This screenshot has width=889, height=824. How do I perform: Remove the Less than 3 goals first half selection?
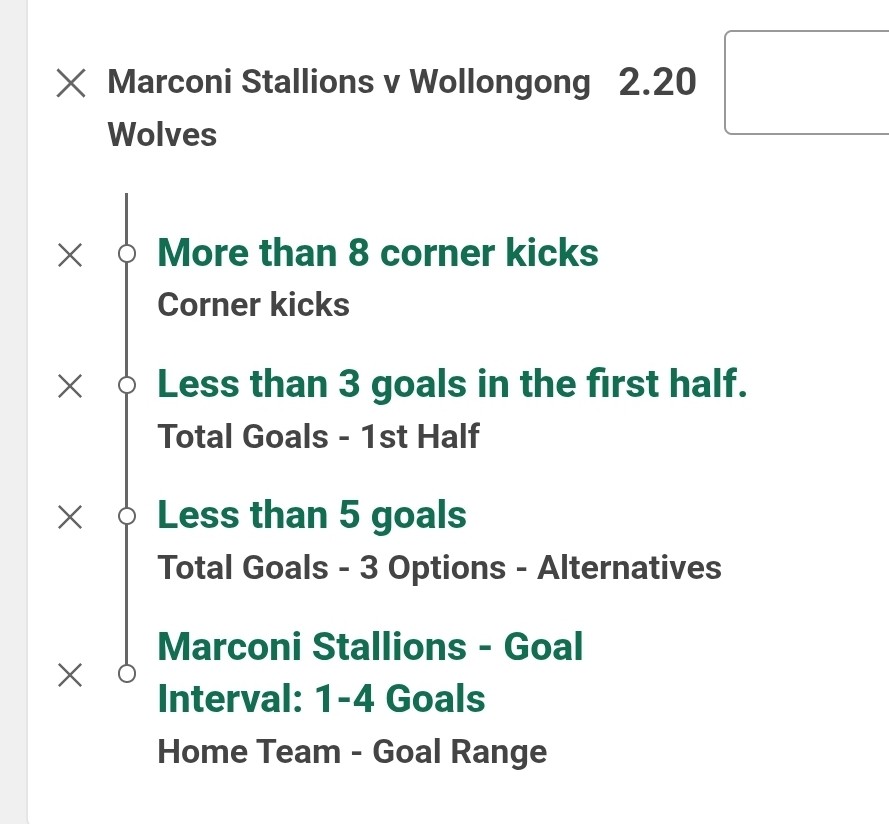pos(70,386)
